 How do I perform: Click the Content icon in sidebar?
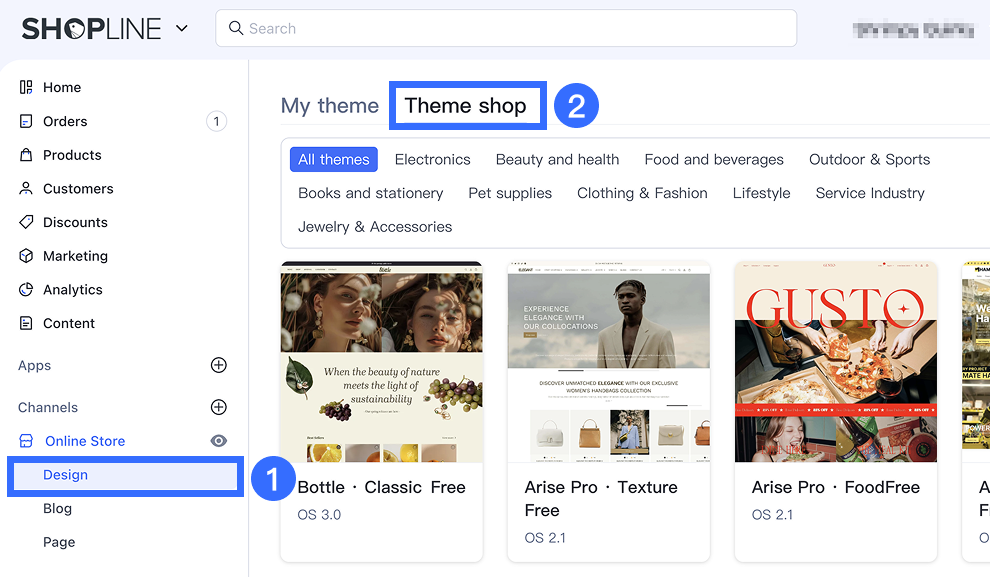click(26, 323)
